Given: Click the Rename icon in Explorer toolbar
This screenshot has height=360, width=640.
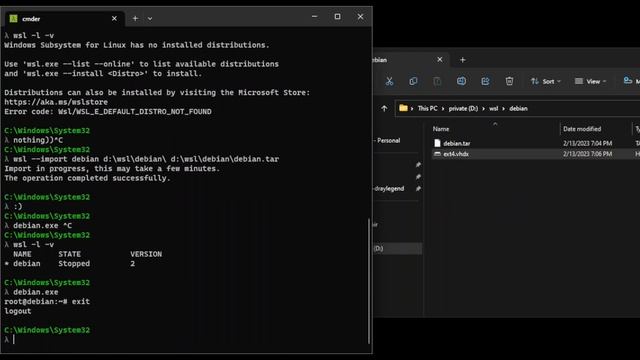Looking at the screenshot, I should pos(461,81).
